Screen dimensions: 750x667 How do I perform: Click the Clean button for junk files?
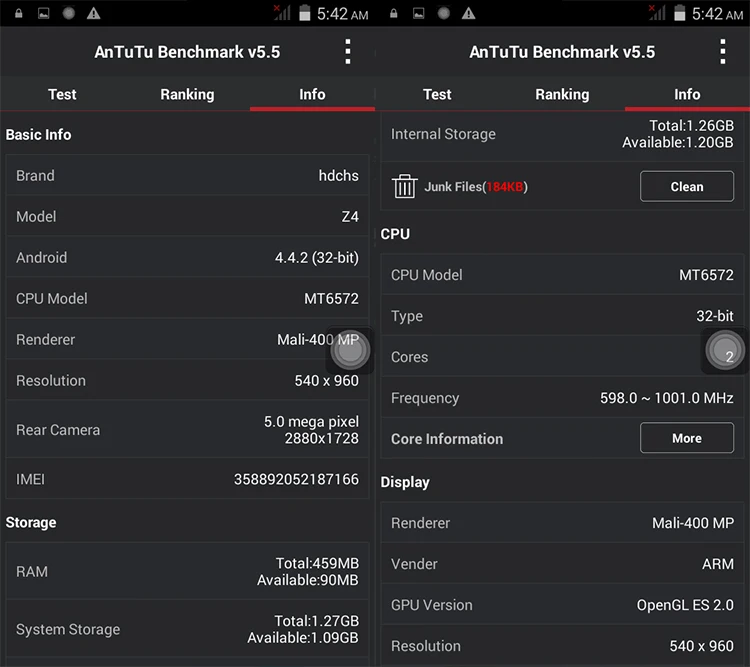click(687, 186)
